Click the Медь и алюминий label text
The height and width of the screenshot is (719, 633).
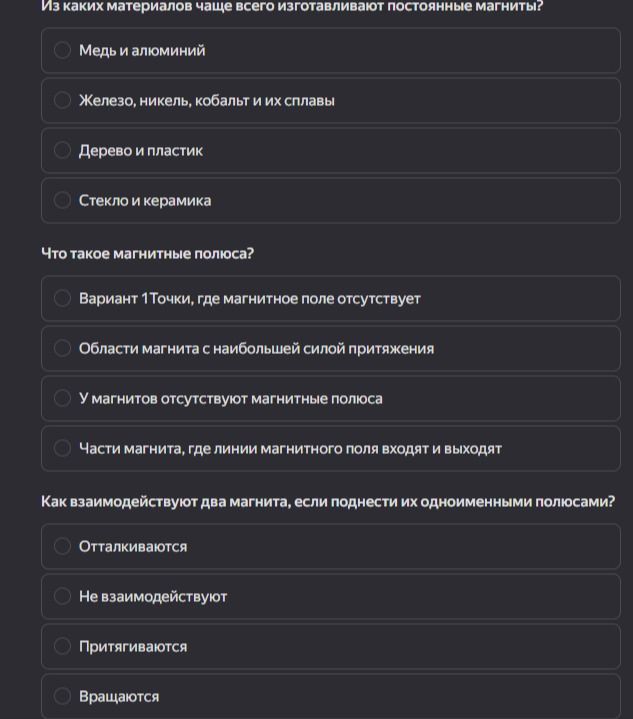pyautogui.click(x=142, y=50)
